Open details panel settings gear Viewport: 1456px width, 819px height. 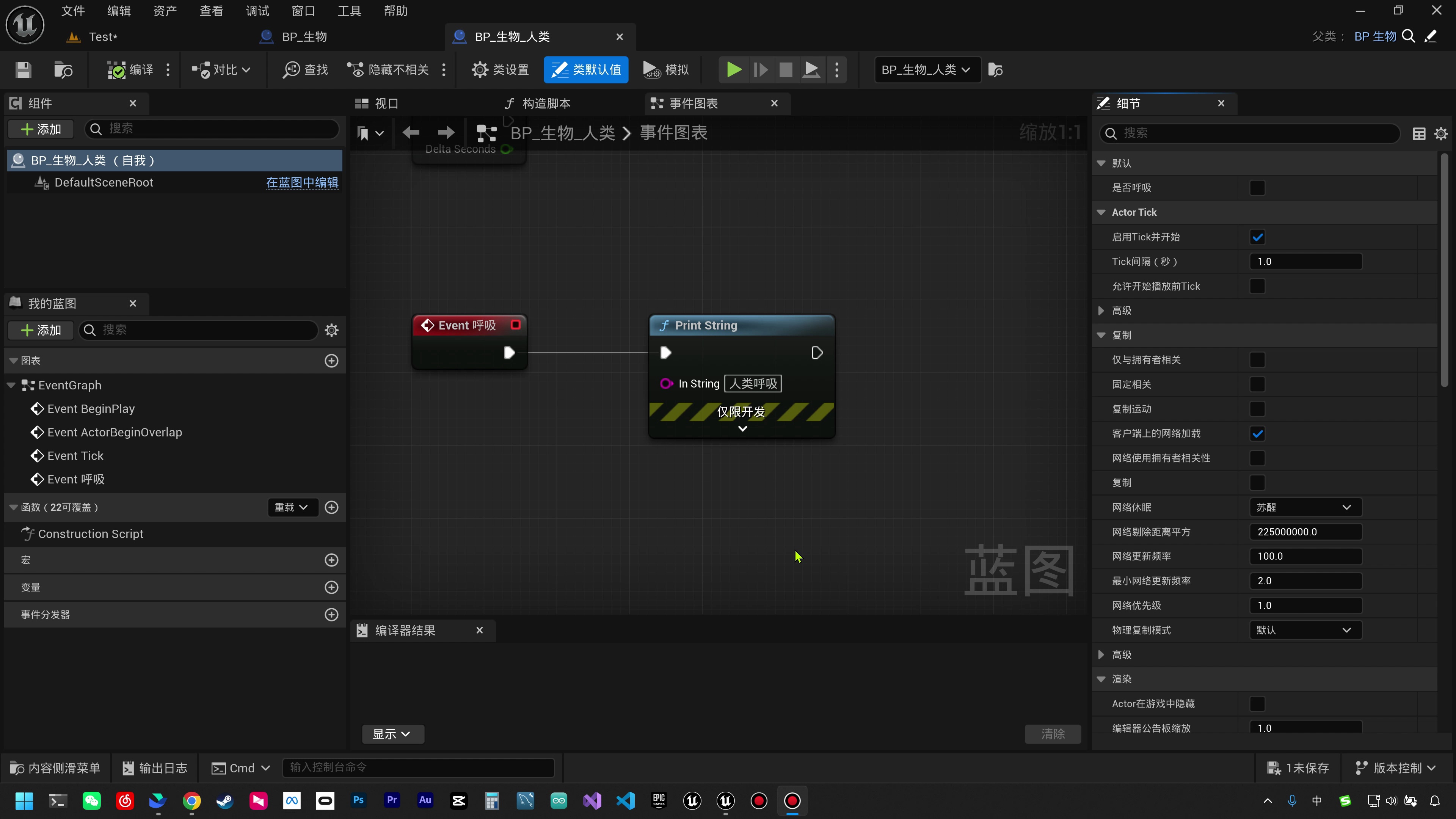1441,133
